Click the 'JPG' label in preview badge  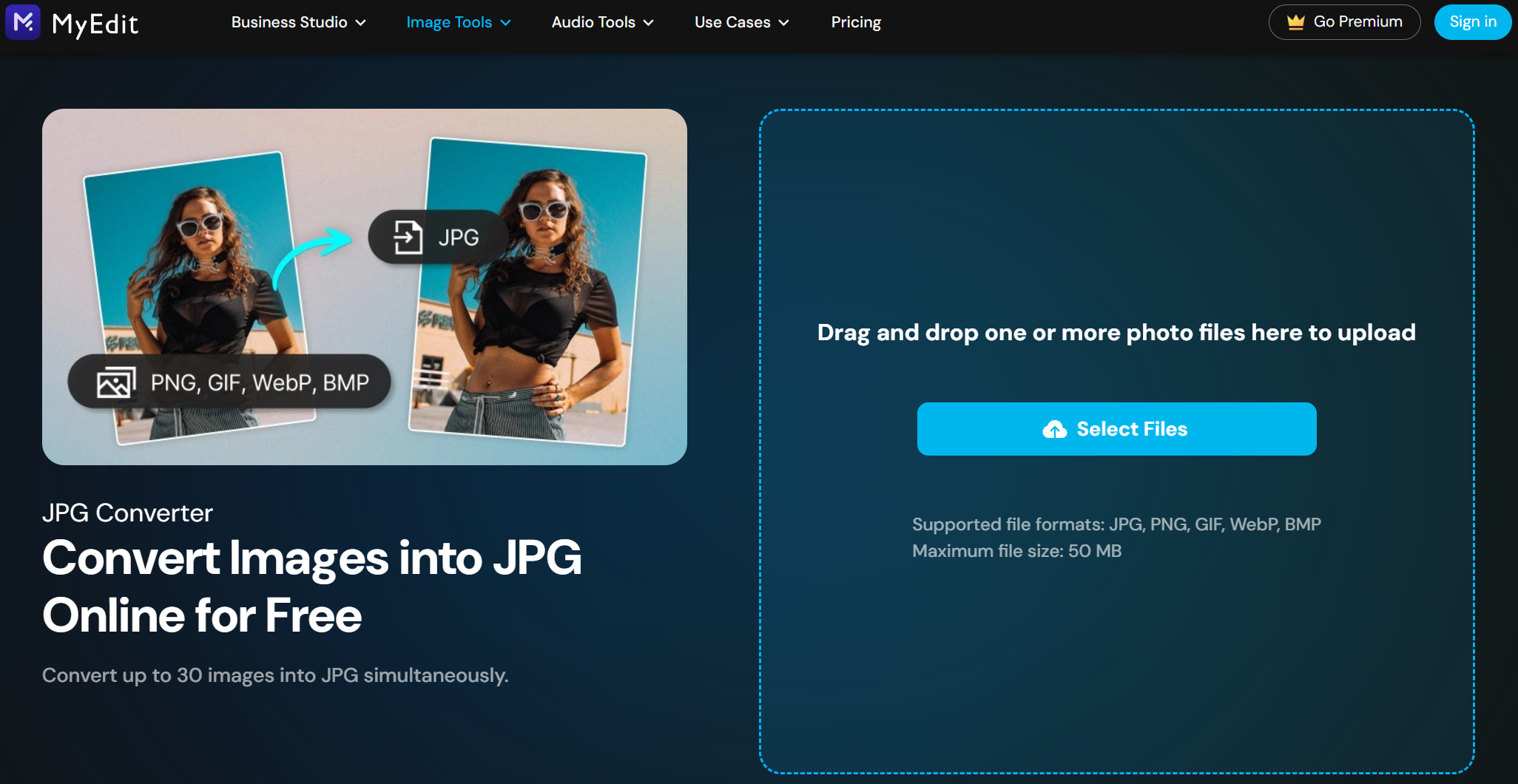(458, 237)
